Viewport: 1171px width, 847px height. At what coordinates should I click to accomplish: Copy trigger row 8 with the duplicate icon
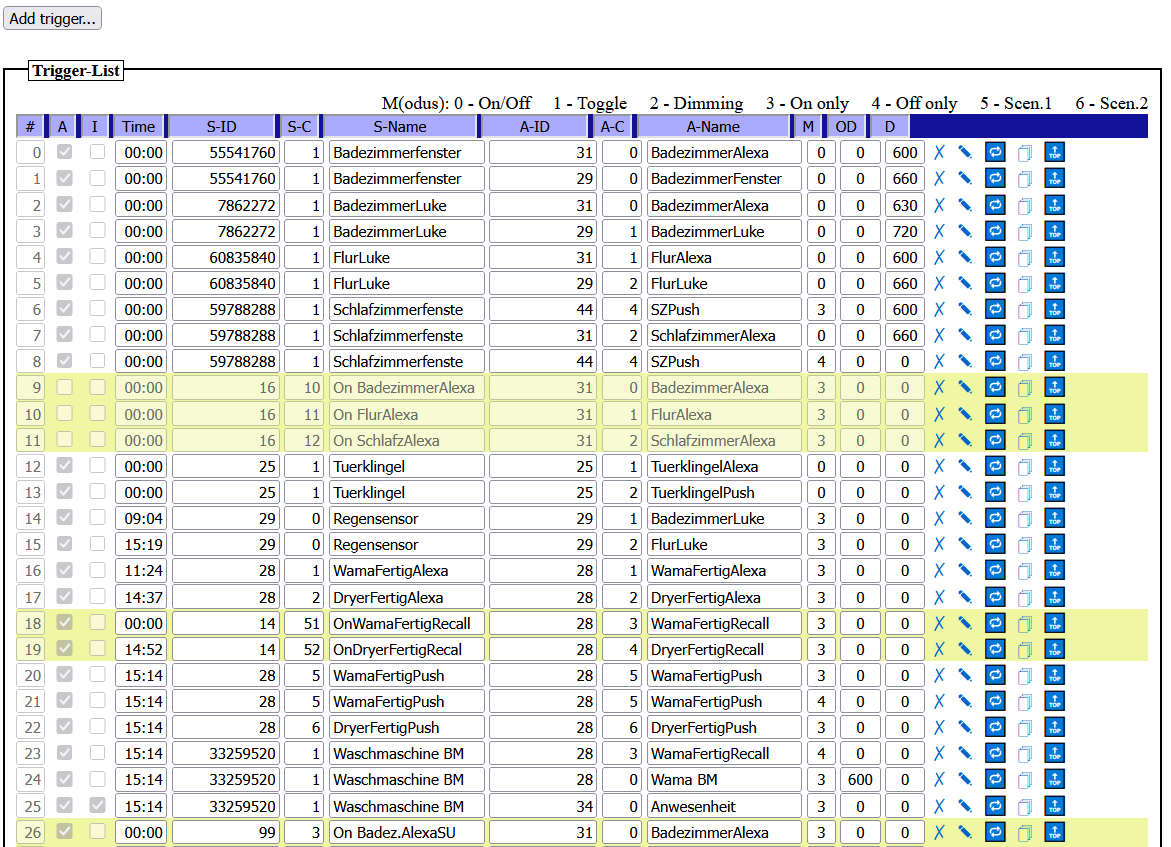tap(1024, 361)
